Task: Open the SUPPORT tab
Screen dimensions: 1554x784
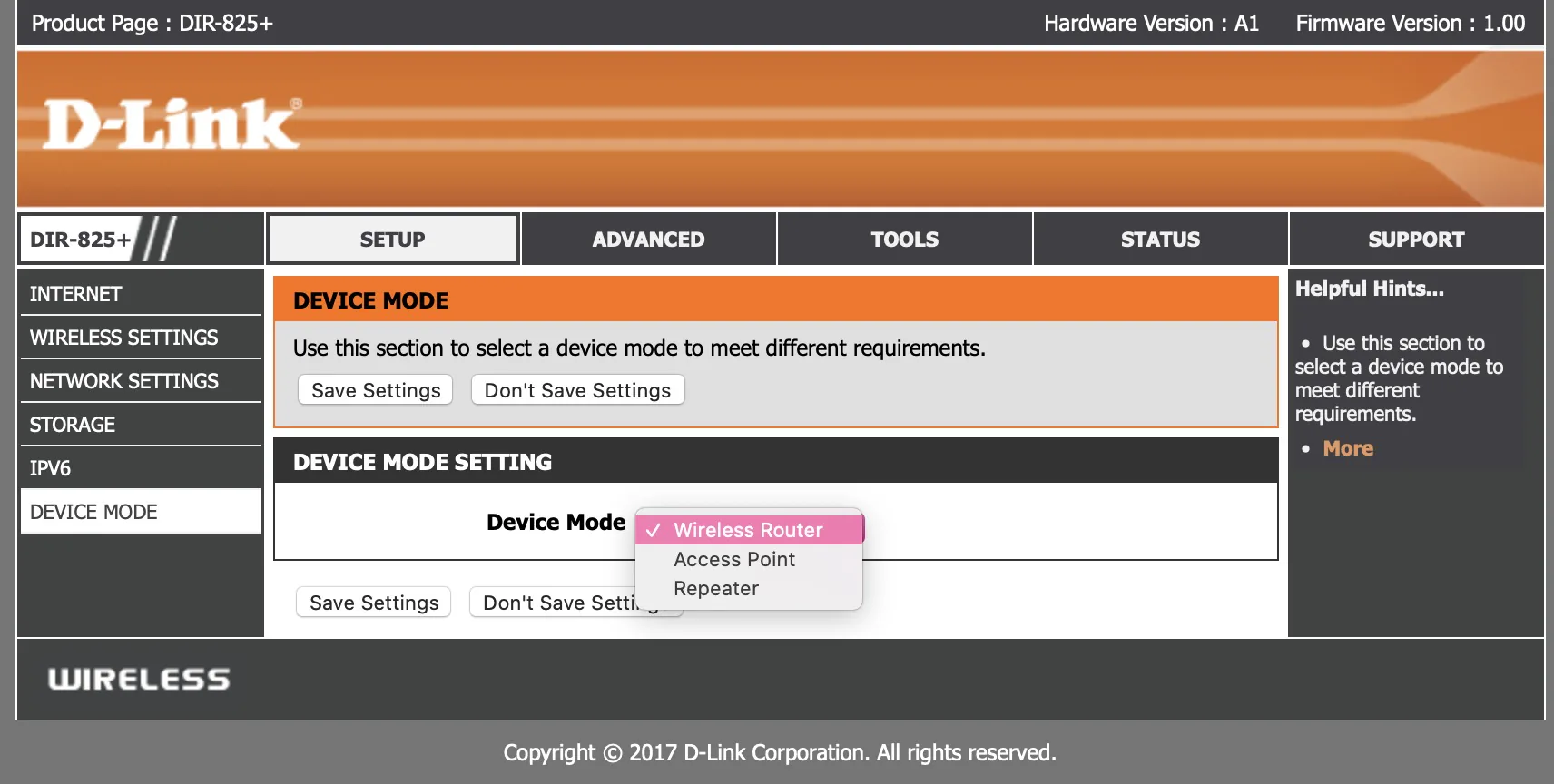Action: [x=1416, y=240]
